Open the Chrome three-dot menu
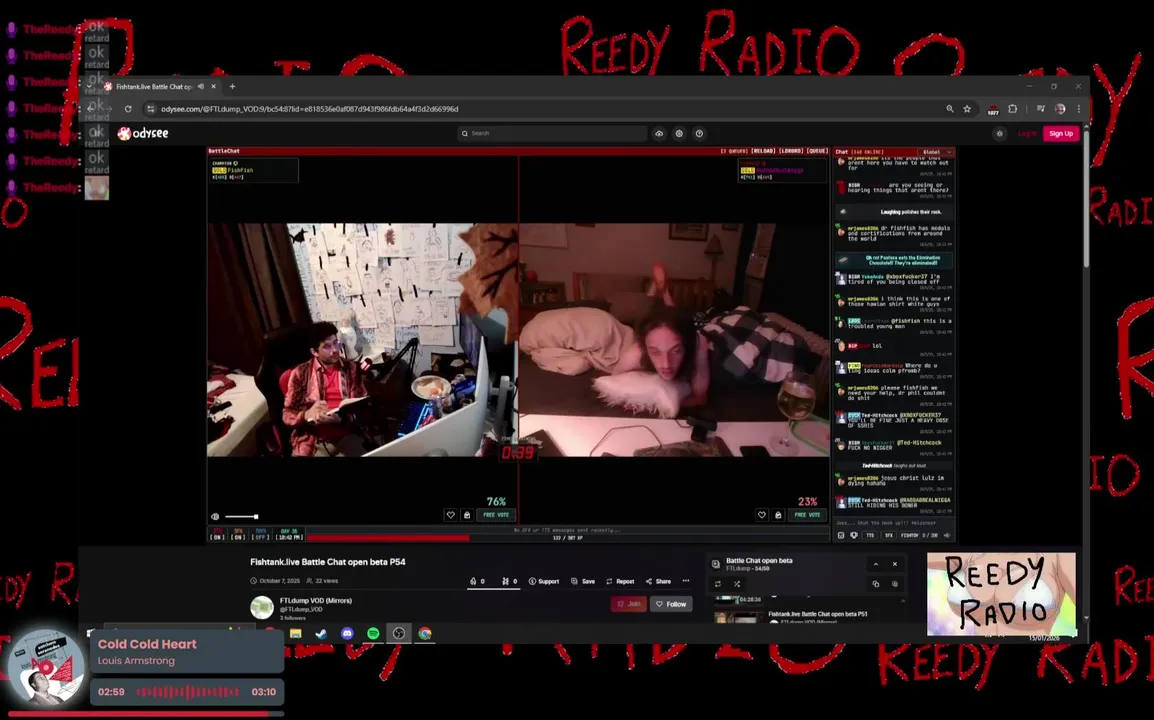This screenshot has width=1154, height=720. coord(1079,109)
